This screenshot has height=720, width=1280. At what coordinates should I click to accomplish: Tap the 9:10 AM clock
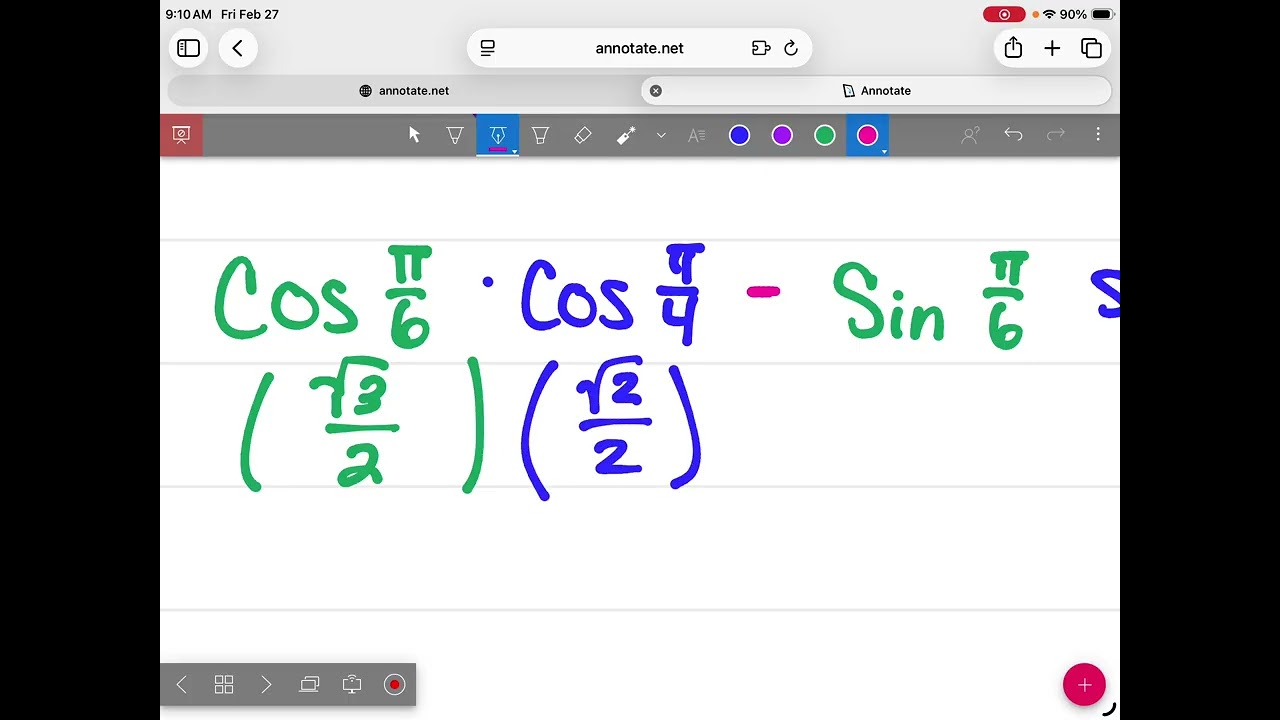click(x=189, y=14)
